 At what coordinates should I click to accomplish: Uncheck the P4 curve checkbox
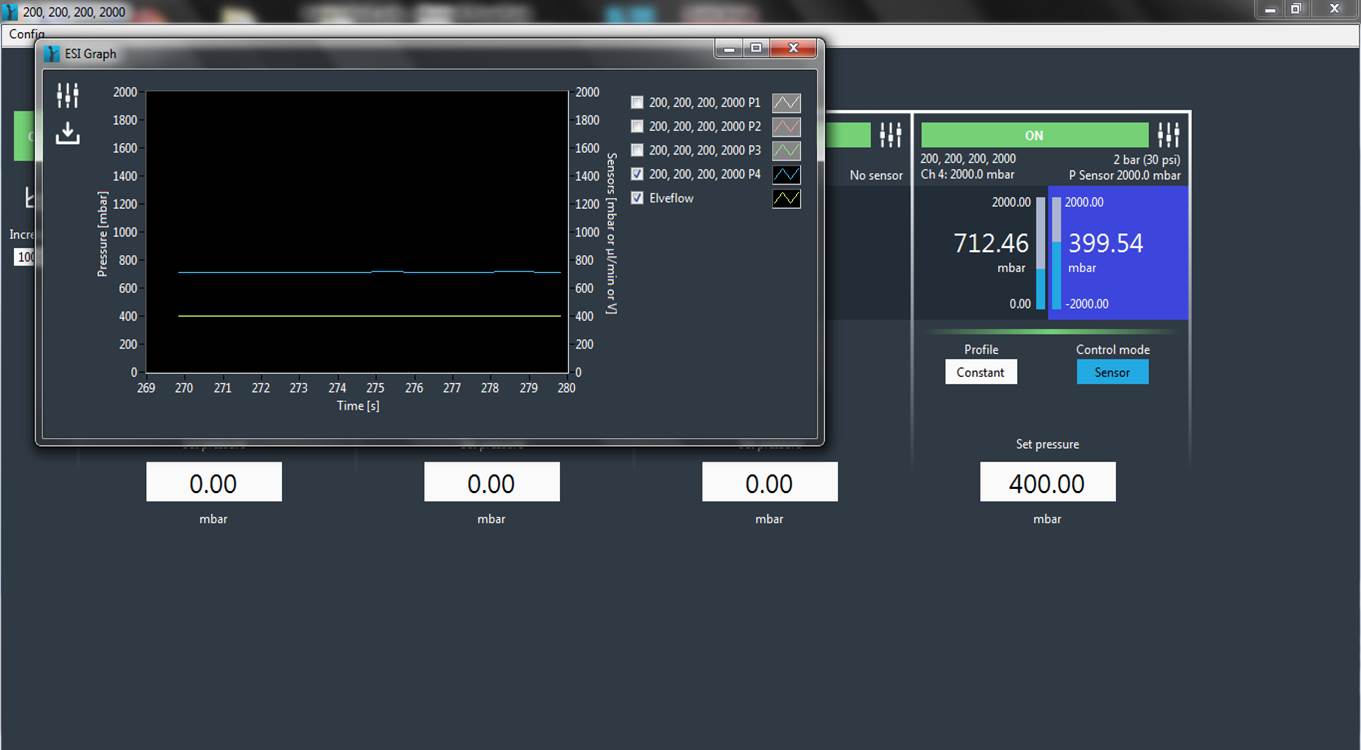[637, 174]
